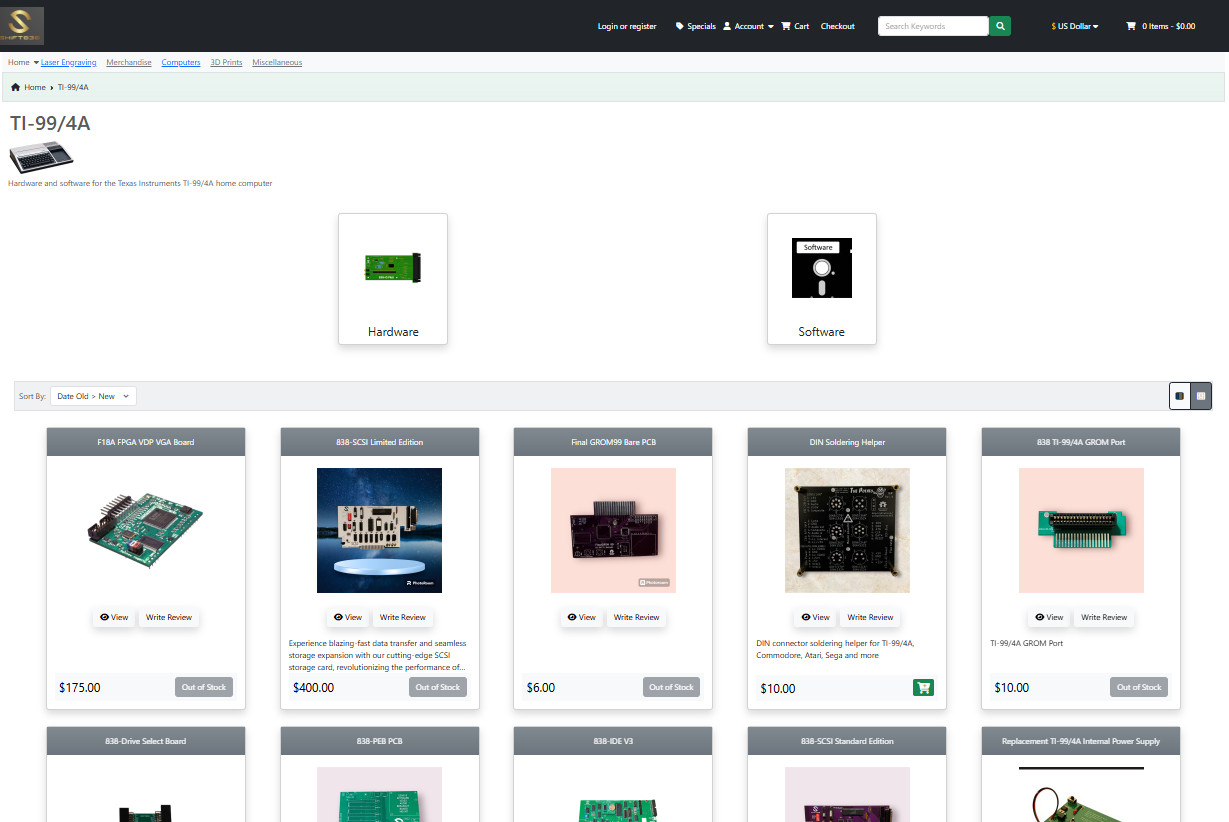
Task: Select the 3D Prints menu item
Action: tap(226, 62)
